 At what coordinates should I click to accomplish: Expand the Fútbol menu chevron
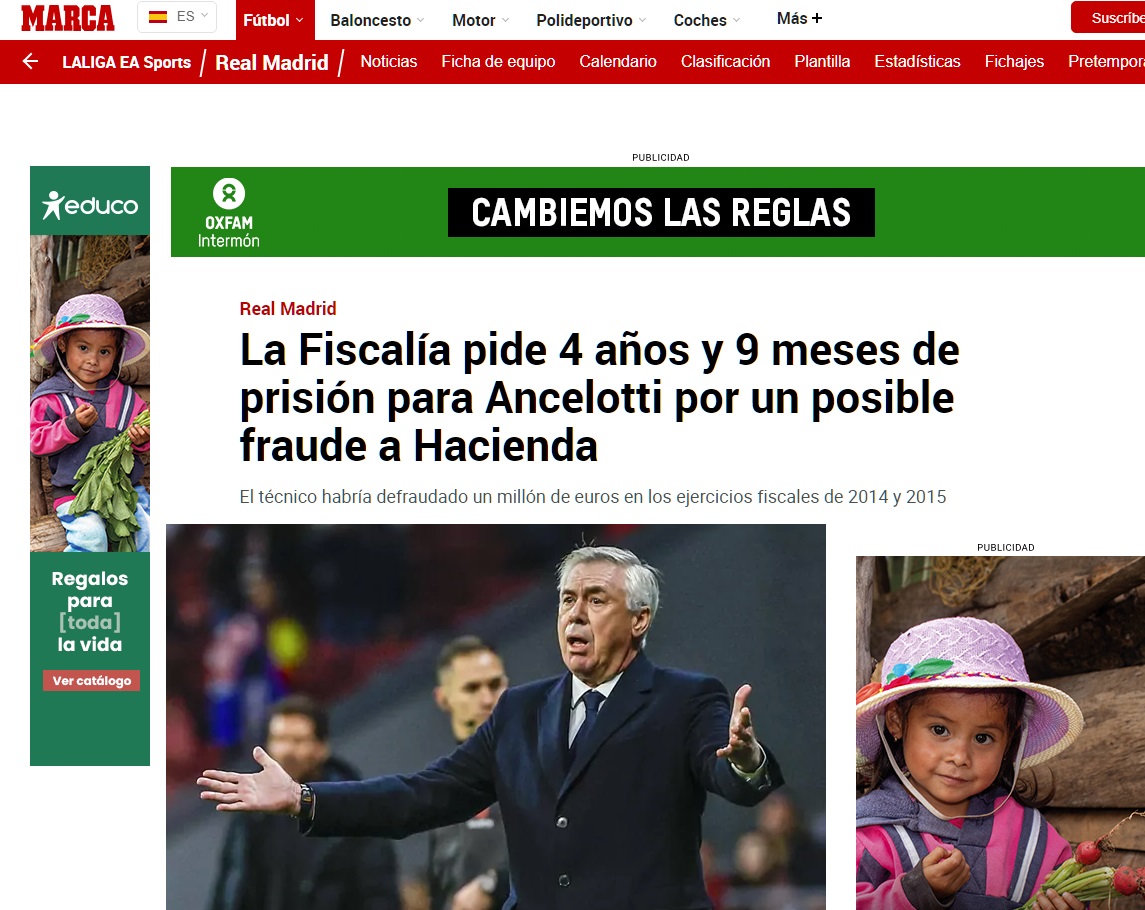[x=299, y=20]
